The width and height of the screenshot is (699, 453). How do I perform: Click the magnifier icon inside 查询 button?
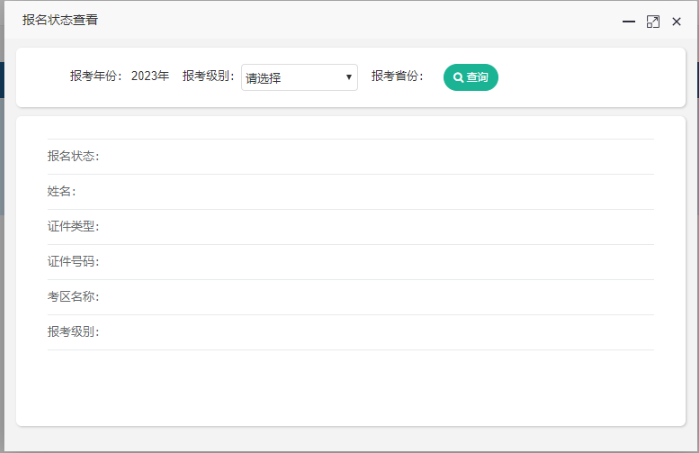[x=458, y=77]
